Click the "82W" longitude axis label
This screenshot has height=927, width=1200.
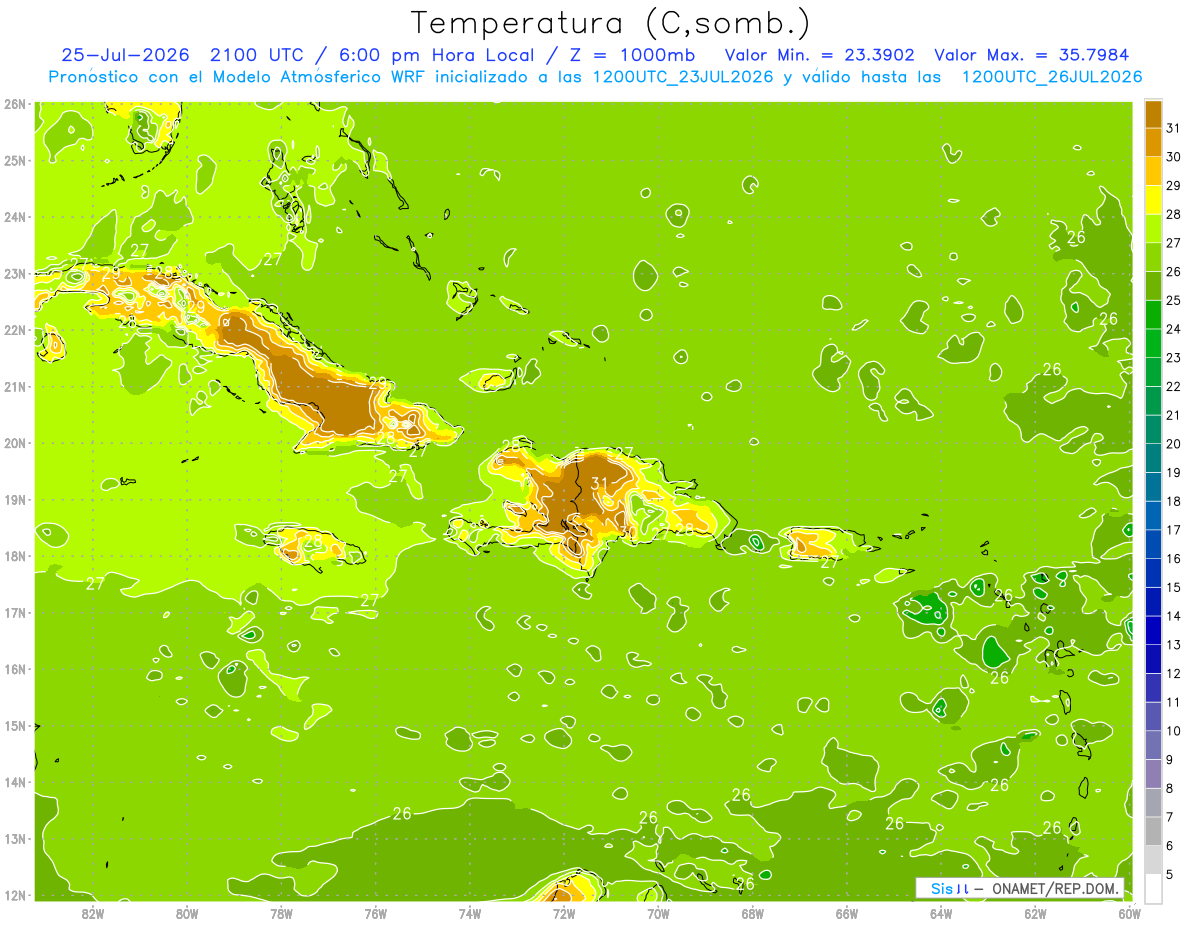93,913
